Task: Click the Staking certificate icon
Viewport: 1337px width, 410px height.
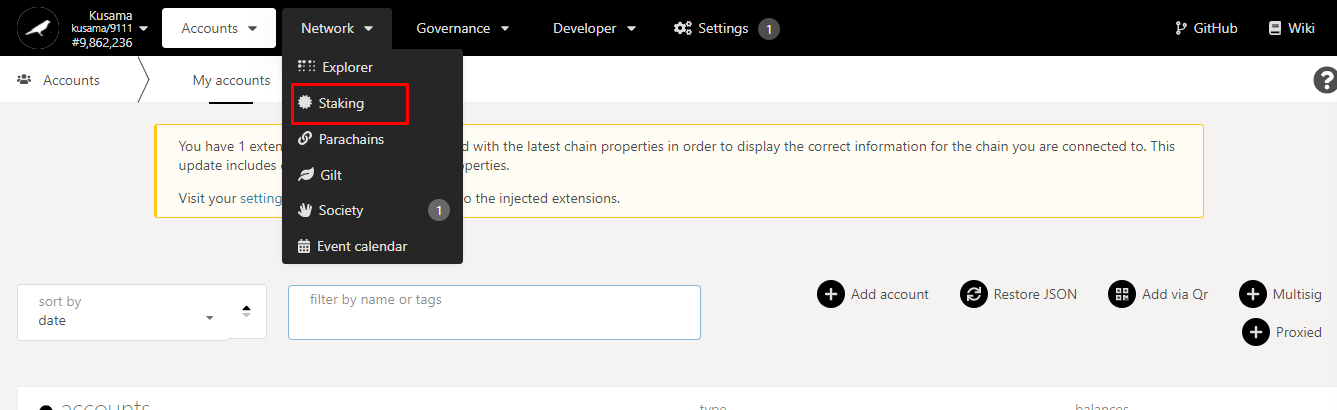Action: [x=305, y=103]
